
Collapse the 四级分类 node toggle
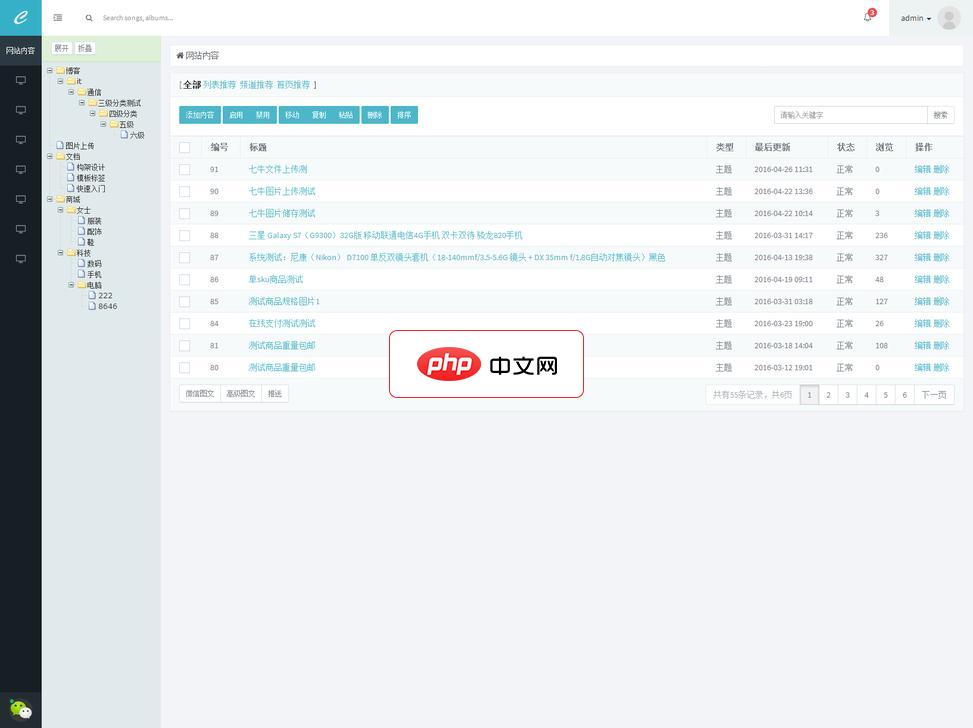[93, 113]
